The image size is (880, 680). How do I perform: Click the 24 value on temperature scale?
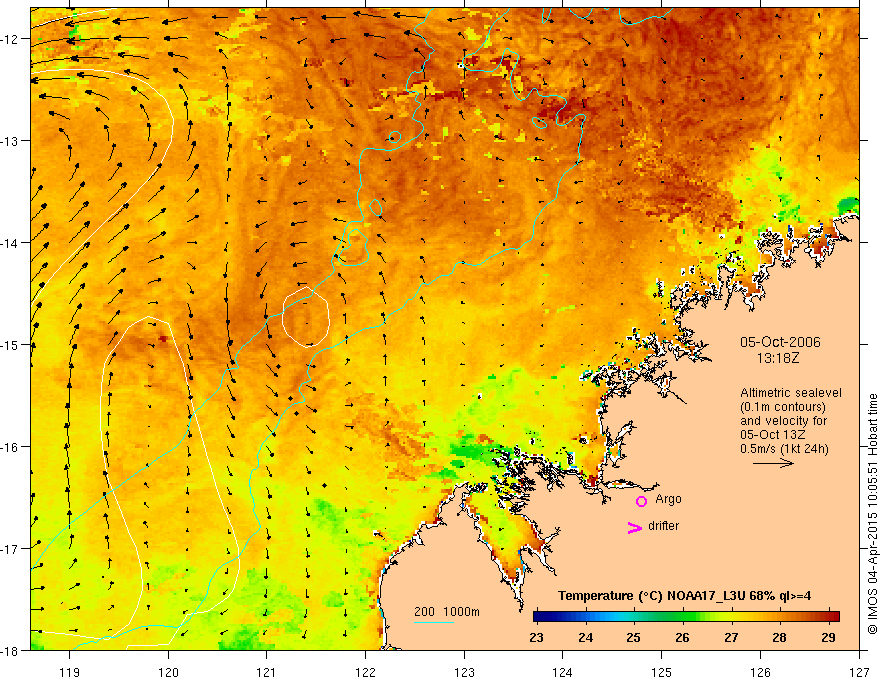585,637
